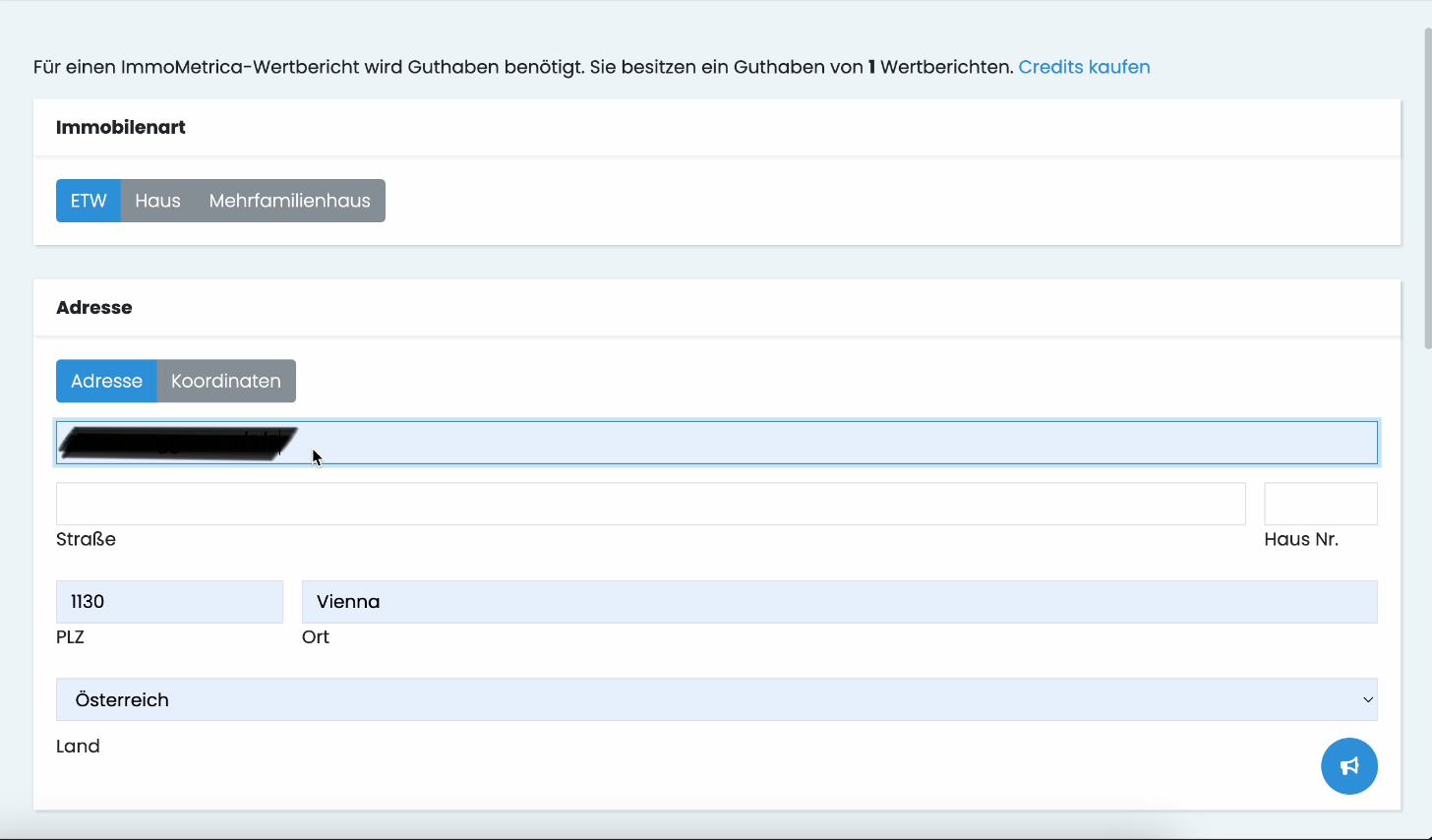Switch to the Koordinaten input mode
Image resolution: width=1432 pixels, height=840 pixels.
pos(226,381)
